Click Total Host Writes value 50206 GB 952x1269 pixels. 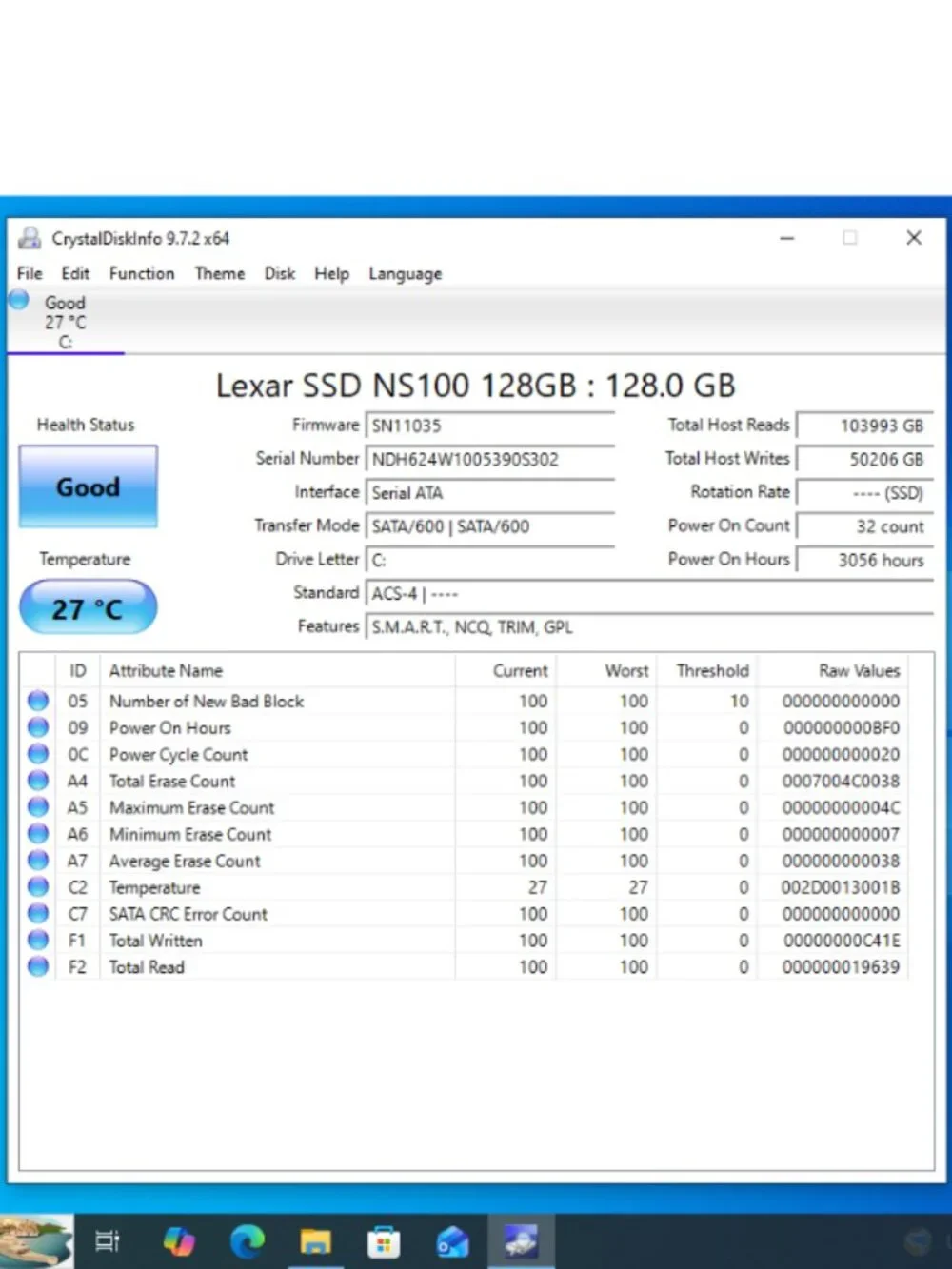[864, 459]
